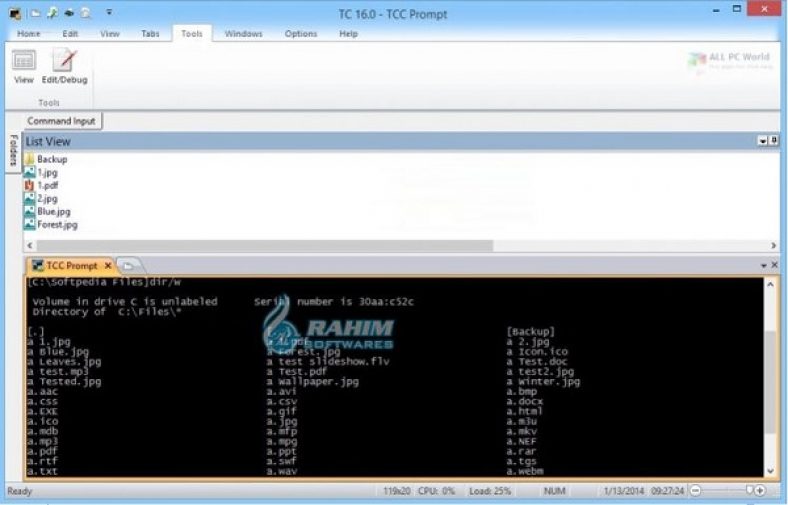Open the List View pane options dropdown

[x=762, y=141]
